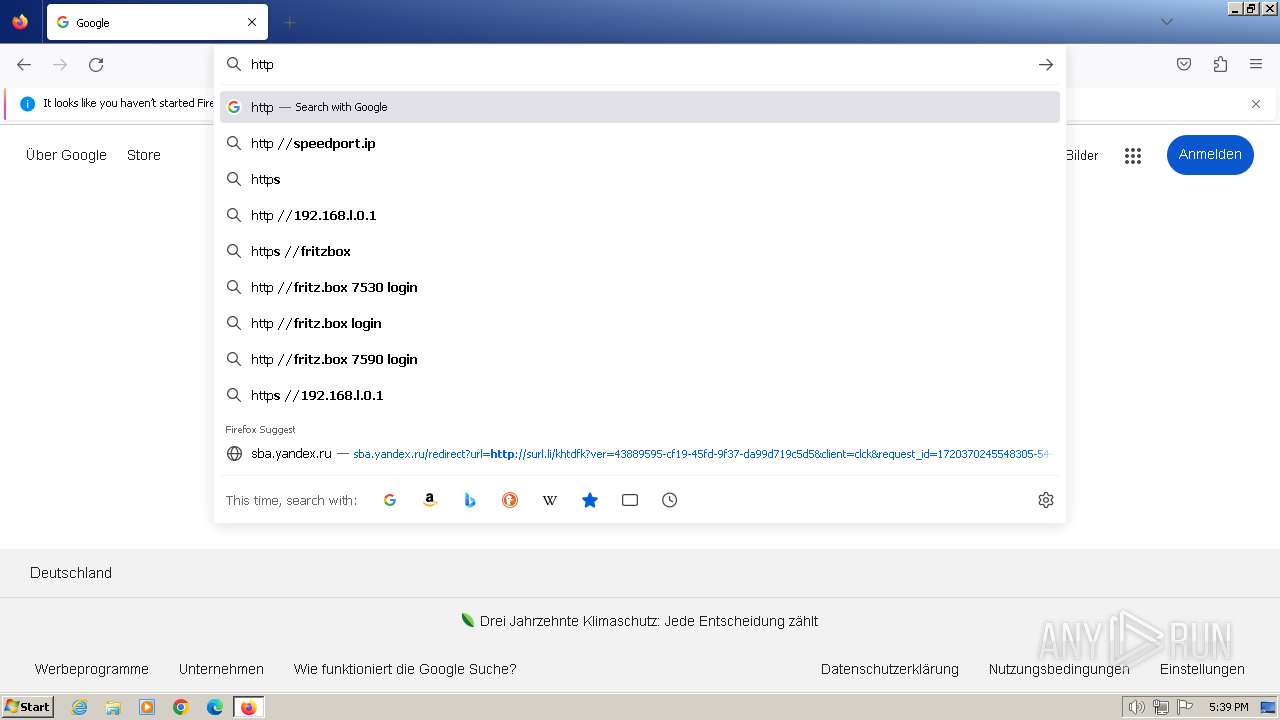This screenshot has height=720, width=1280.
Task: Open Google Store link
Action: pos(144,155)
